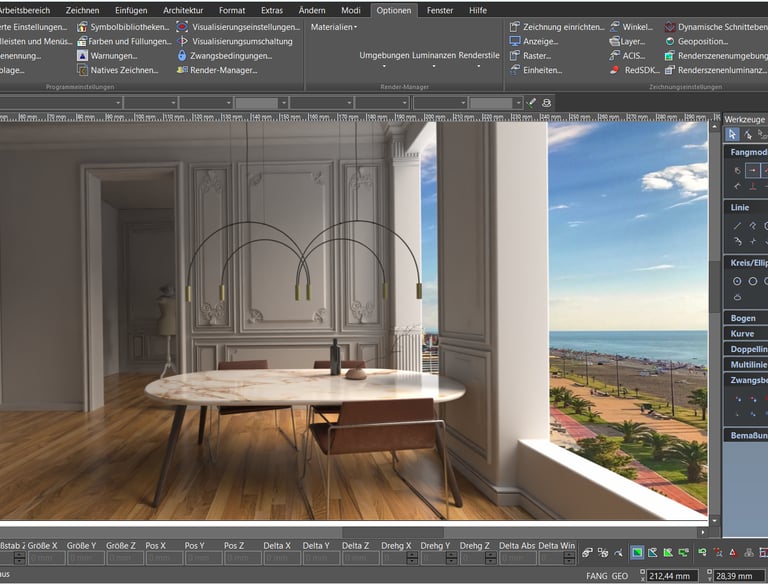
Task: Click the Drehg X stepper arrows
Action: pyautogui.click(x=412, y=558)
